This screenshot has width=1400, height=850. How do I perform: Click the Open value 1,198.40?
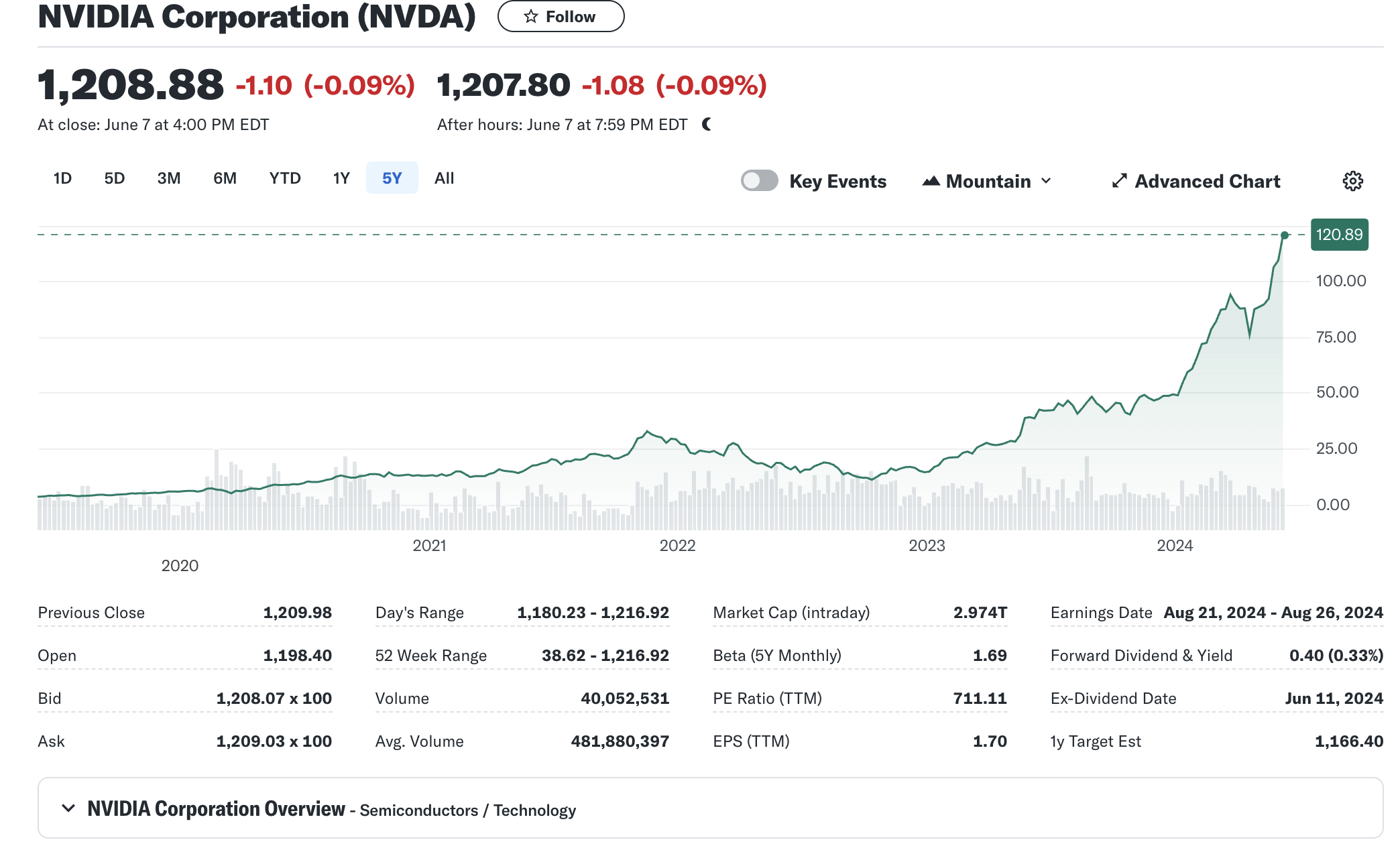[297, 656]
